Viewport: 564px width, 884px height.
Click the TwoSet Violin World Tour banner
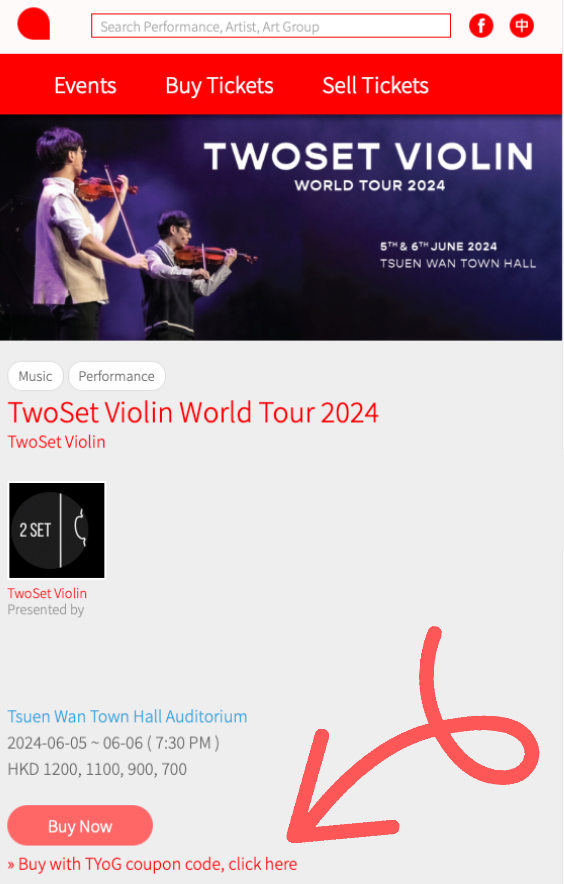281,228
